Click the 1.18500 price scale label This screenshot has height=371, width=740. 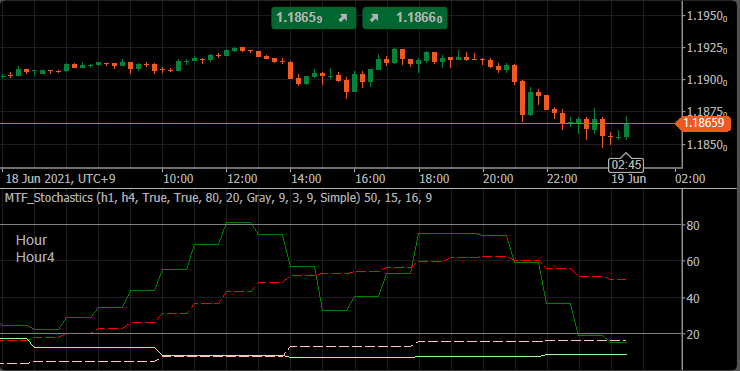(707, 145)
